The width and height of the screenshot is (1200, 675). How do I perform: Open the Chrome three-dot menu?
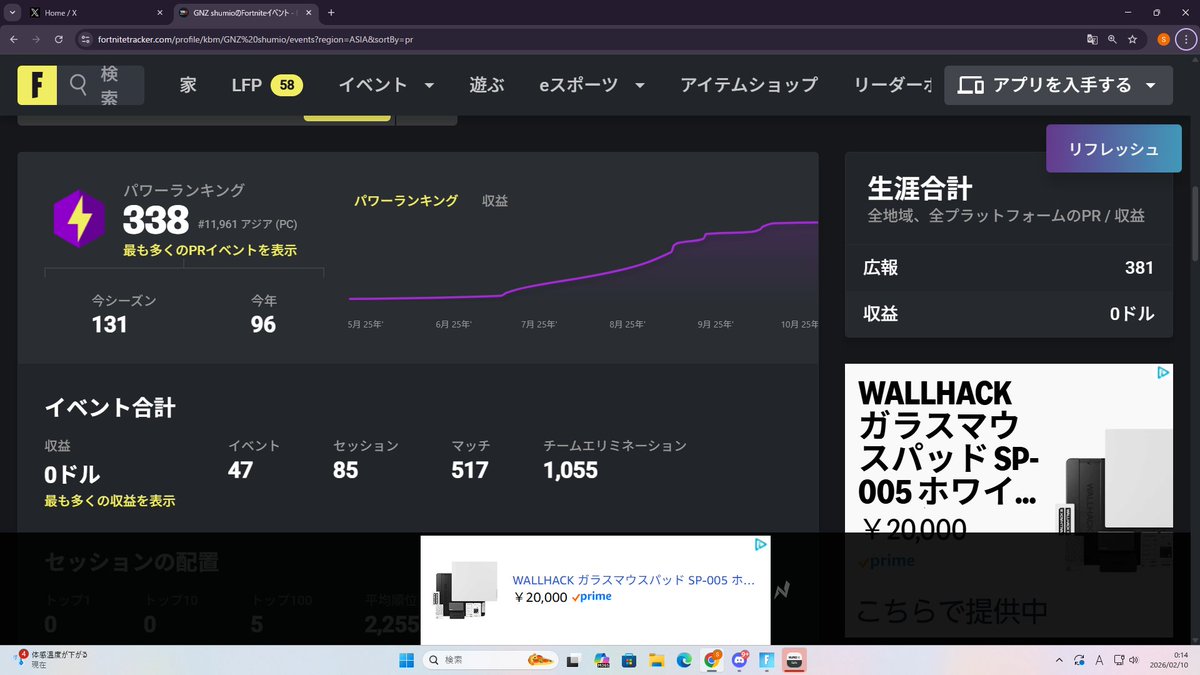1185,39
